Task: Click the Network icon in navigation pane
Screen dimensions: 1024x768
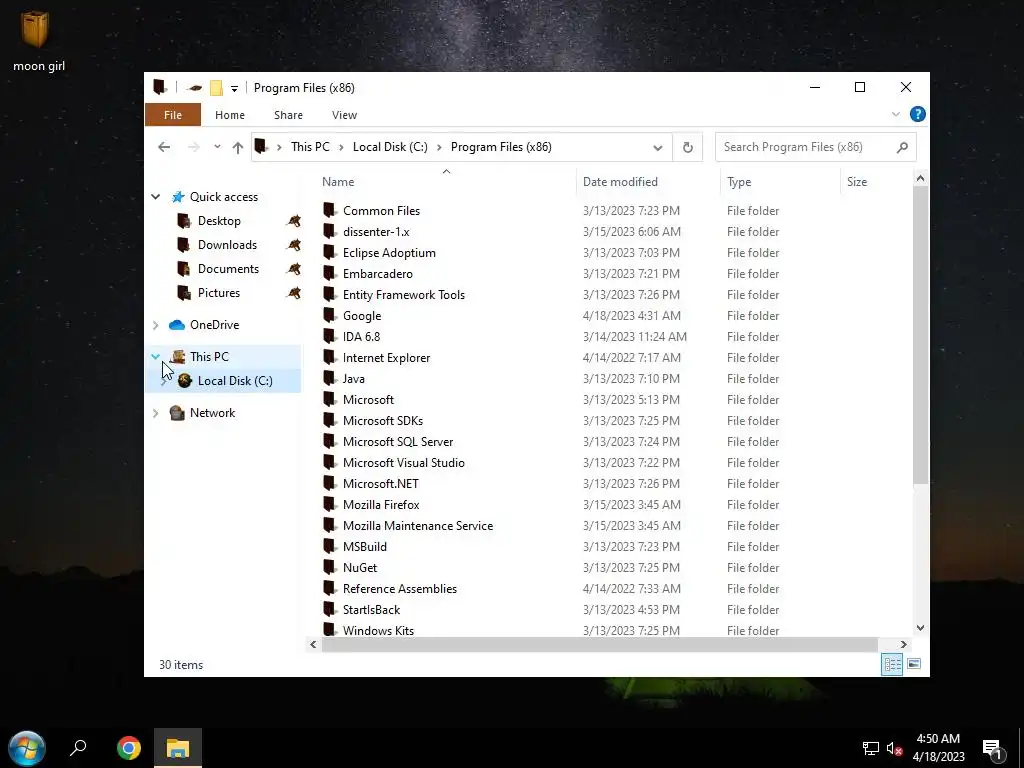Action: 177,413
